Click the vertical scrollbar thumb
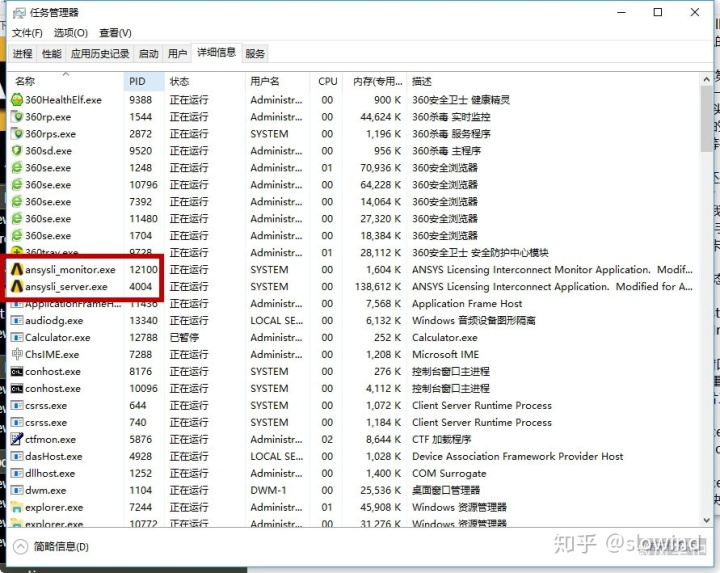Screen dimensions: 720x573 [x=706, y=119]
